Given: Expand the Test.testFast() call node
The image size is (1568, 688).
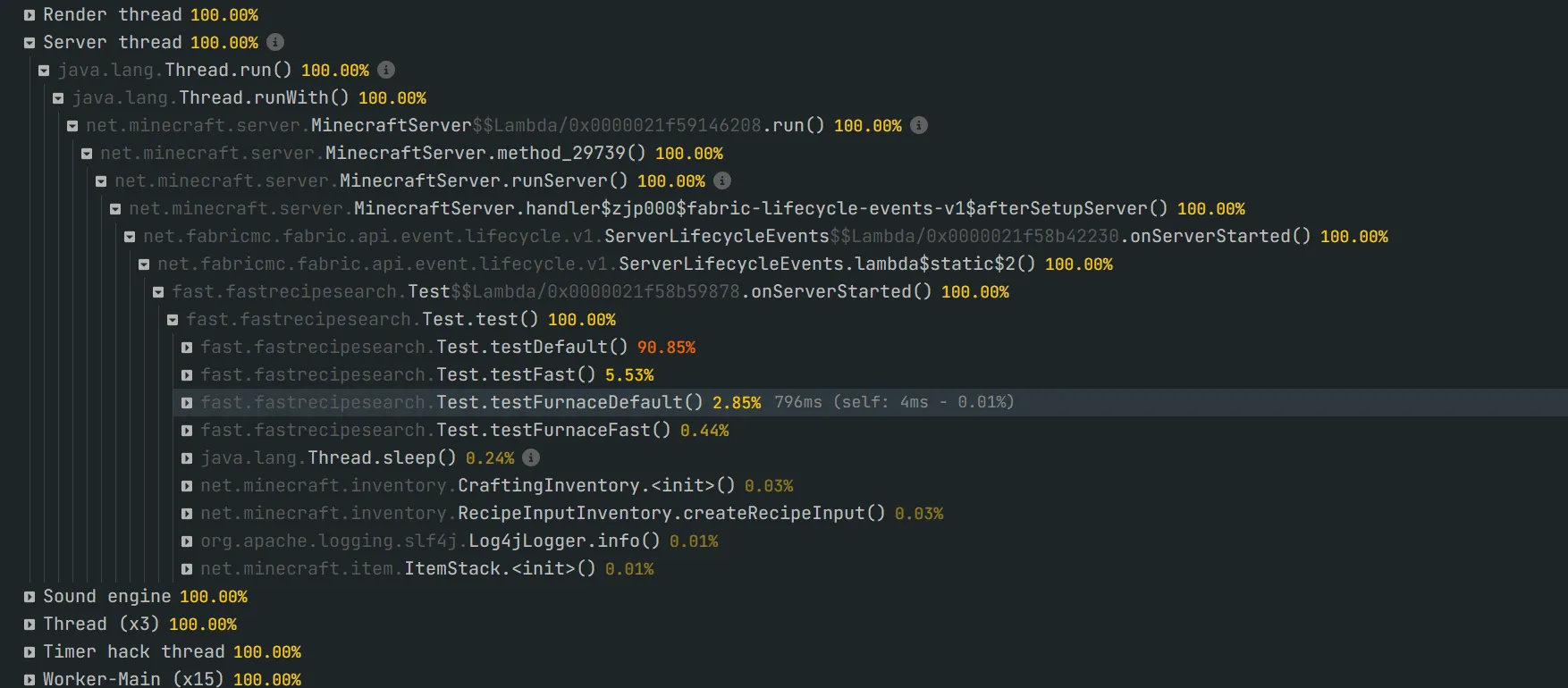Looking at the screenshot, I should [187, 375].
